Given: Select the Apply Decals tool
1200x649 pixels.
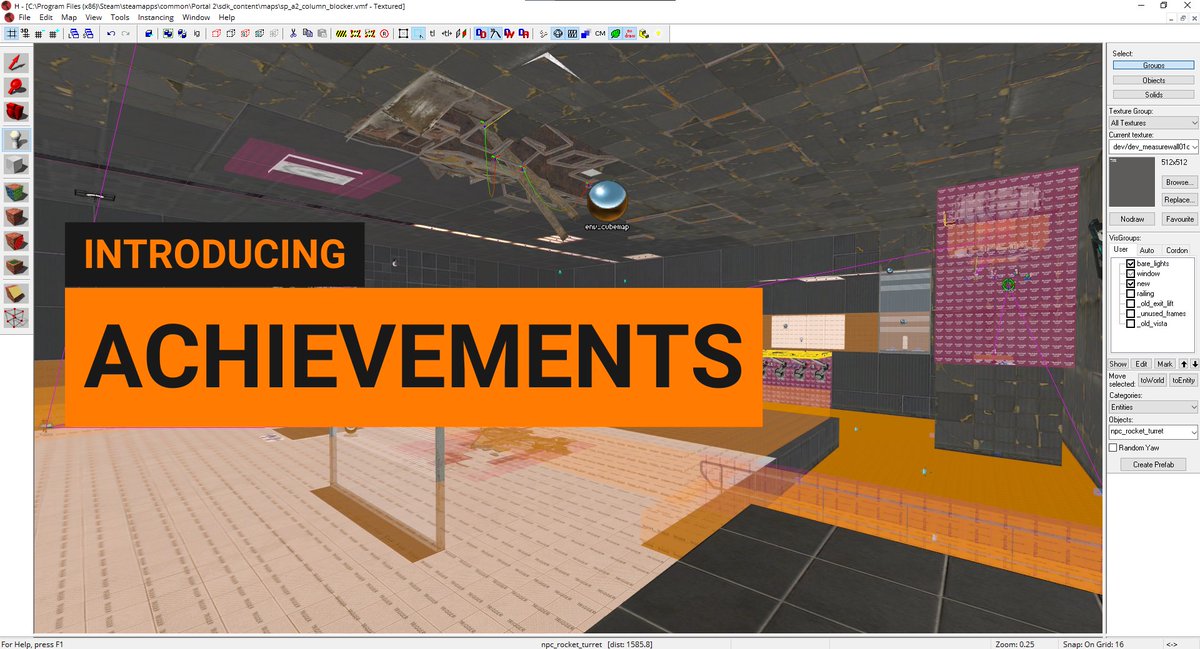Looking at the screenshot, I should pyautogui.click(x=14, y=240).
